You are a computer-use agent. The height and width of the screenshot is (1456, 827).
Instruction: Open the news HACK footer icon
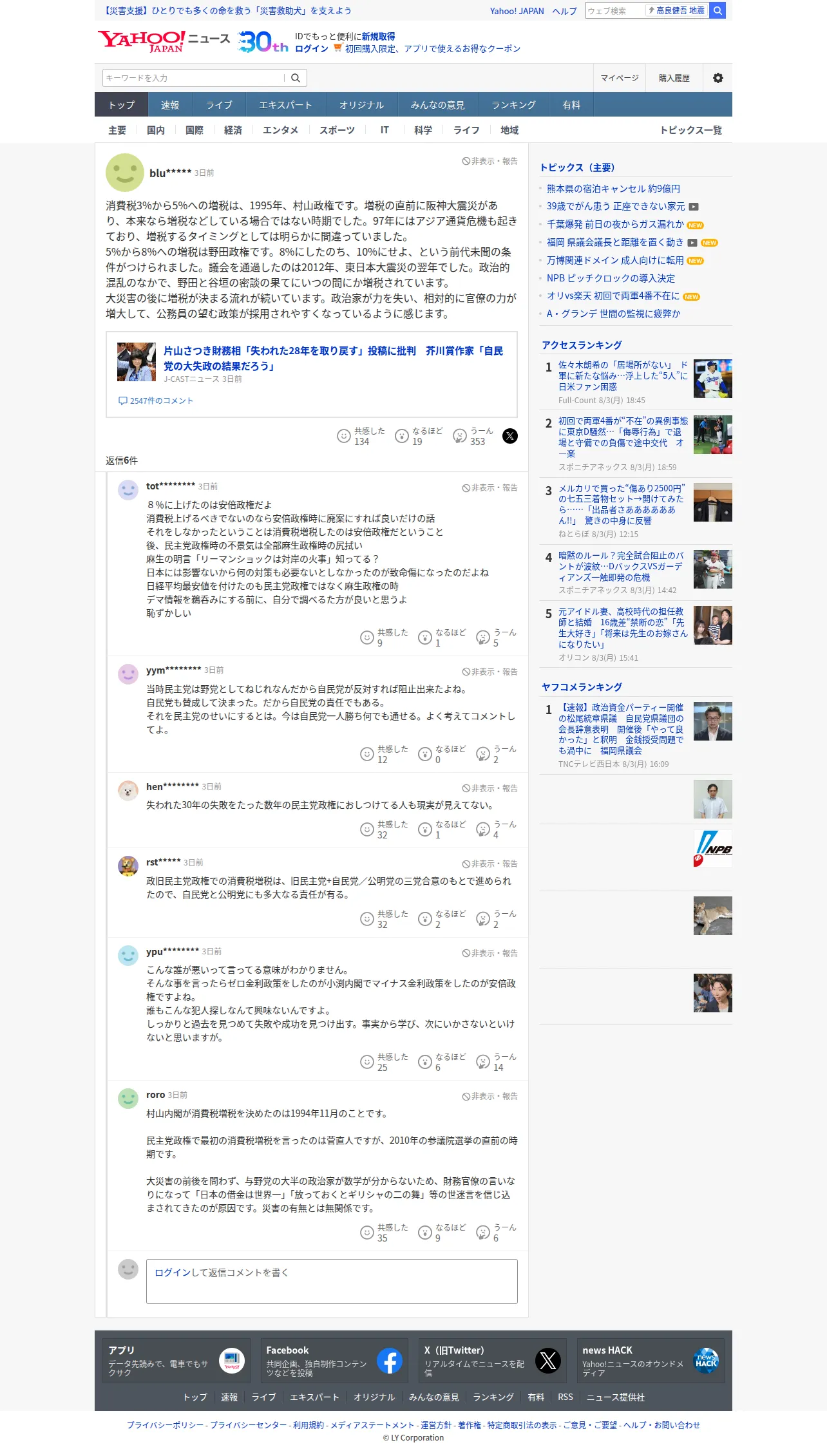tap(706, 1361)
